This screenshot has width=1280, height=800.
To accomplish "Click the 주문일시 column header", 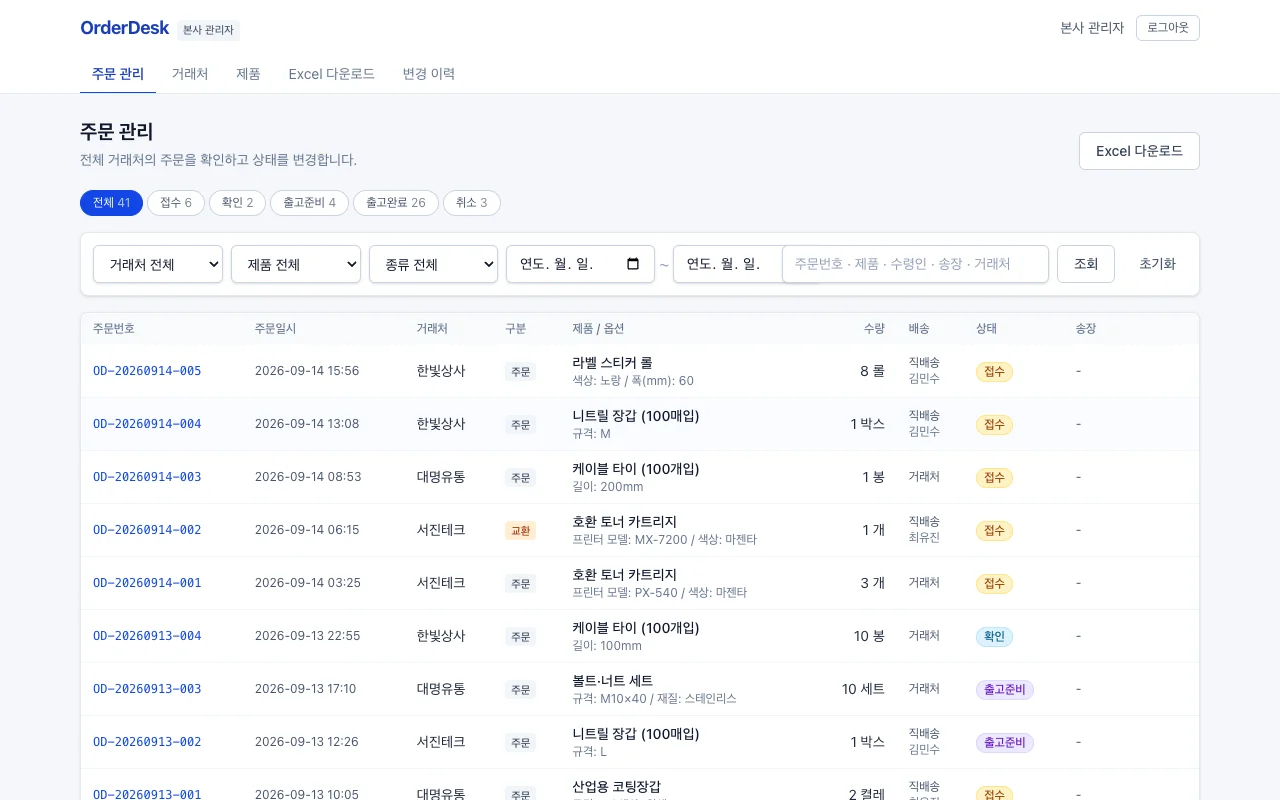I will [x=275, y=328].
